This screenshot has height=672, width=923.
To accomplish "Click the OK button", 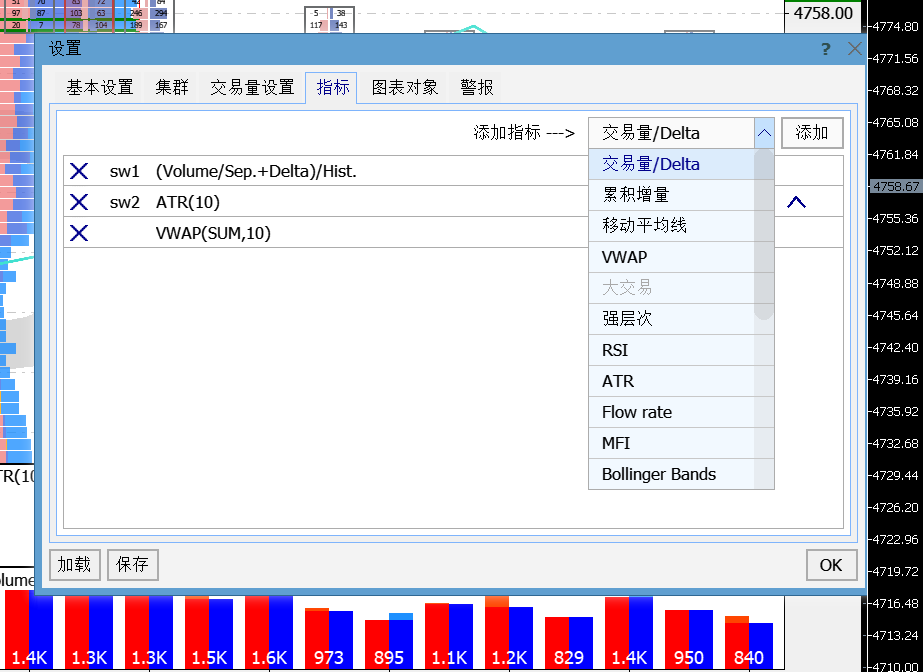I will click(831, 565).
